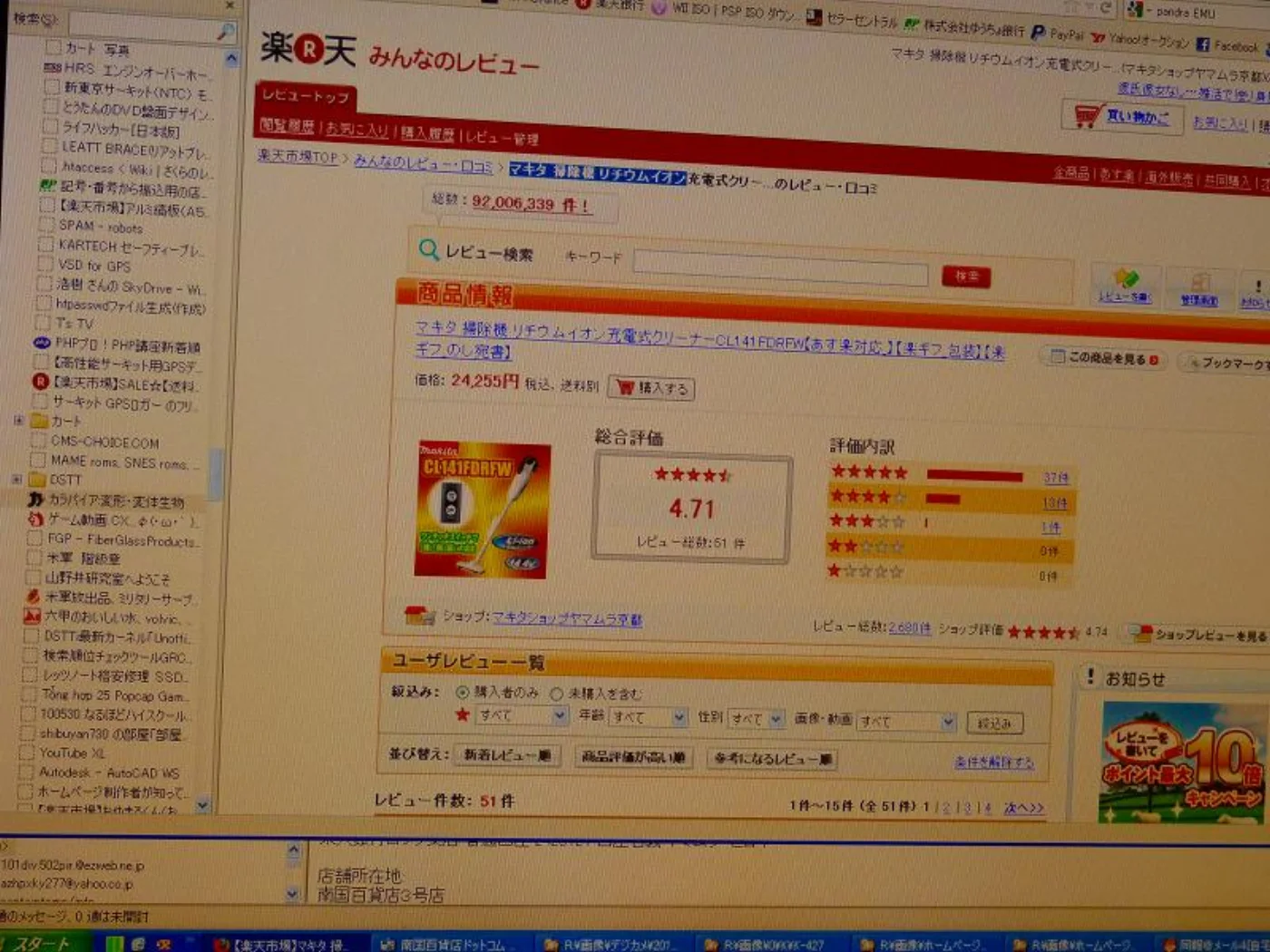The width and height of the screenshot is (1270, 952).
Task: Open the star rating すべて dropdown
Action: pyautogui.click(x=522, y=715)
